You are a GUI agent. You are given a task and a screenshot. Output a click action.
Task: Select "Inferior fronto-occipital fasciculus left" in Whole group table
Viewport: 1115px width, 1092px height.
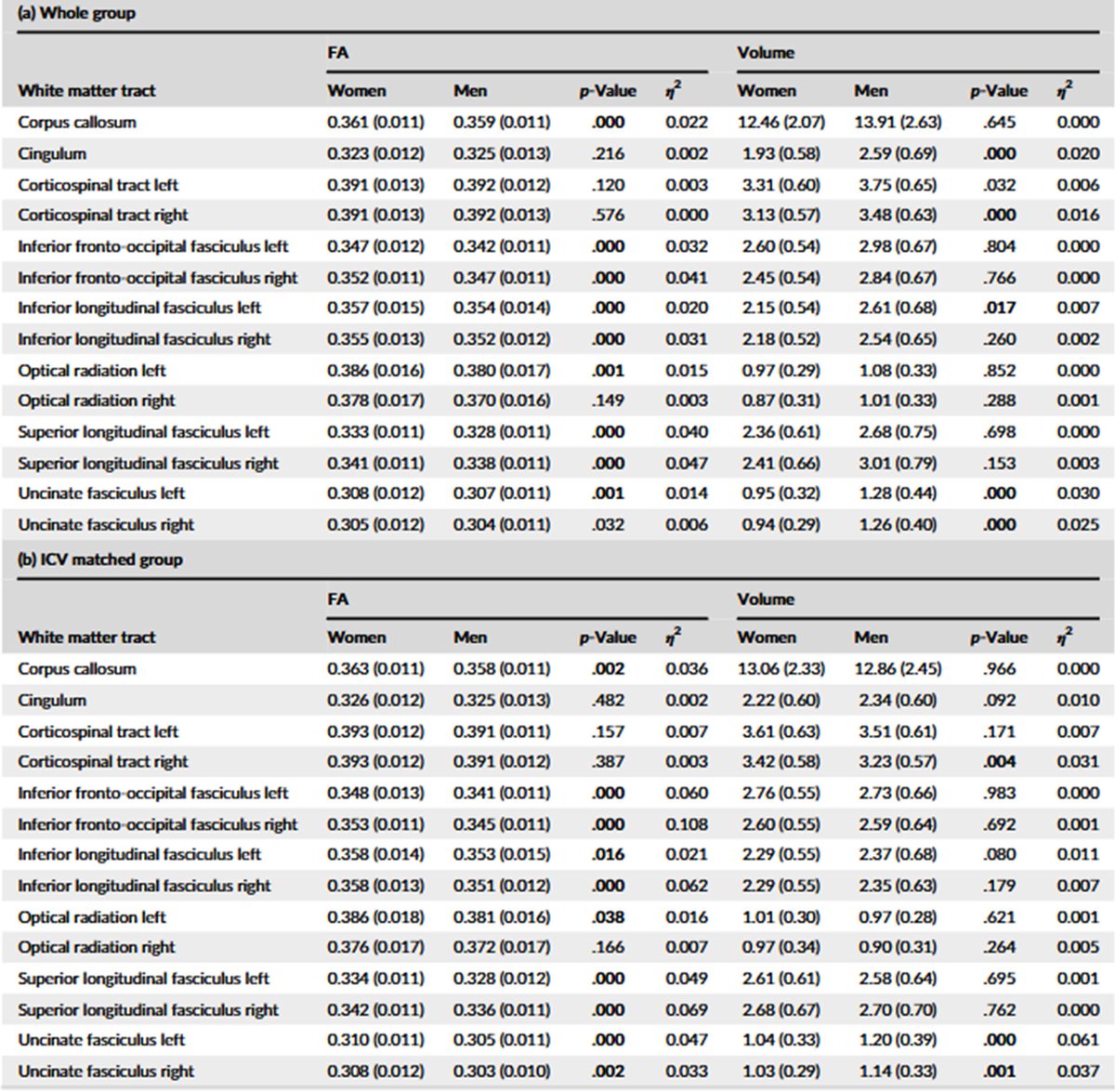pyautogui.click(x=153, y=246)
